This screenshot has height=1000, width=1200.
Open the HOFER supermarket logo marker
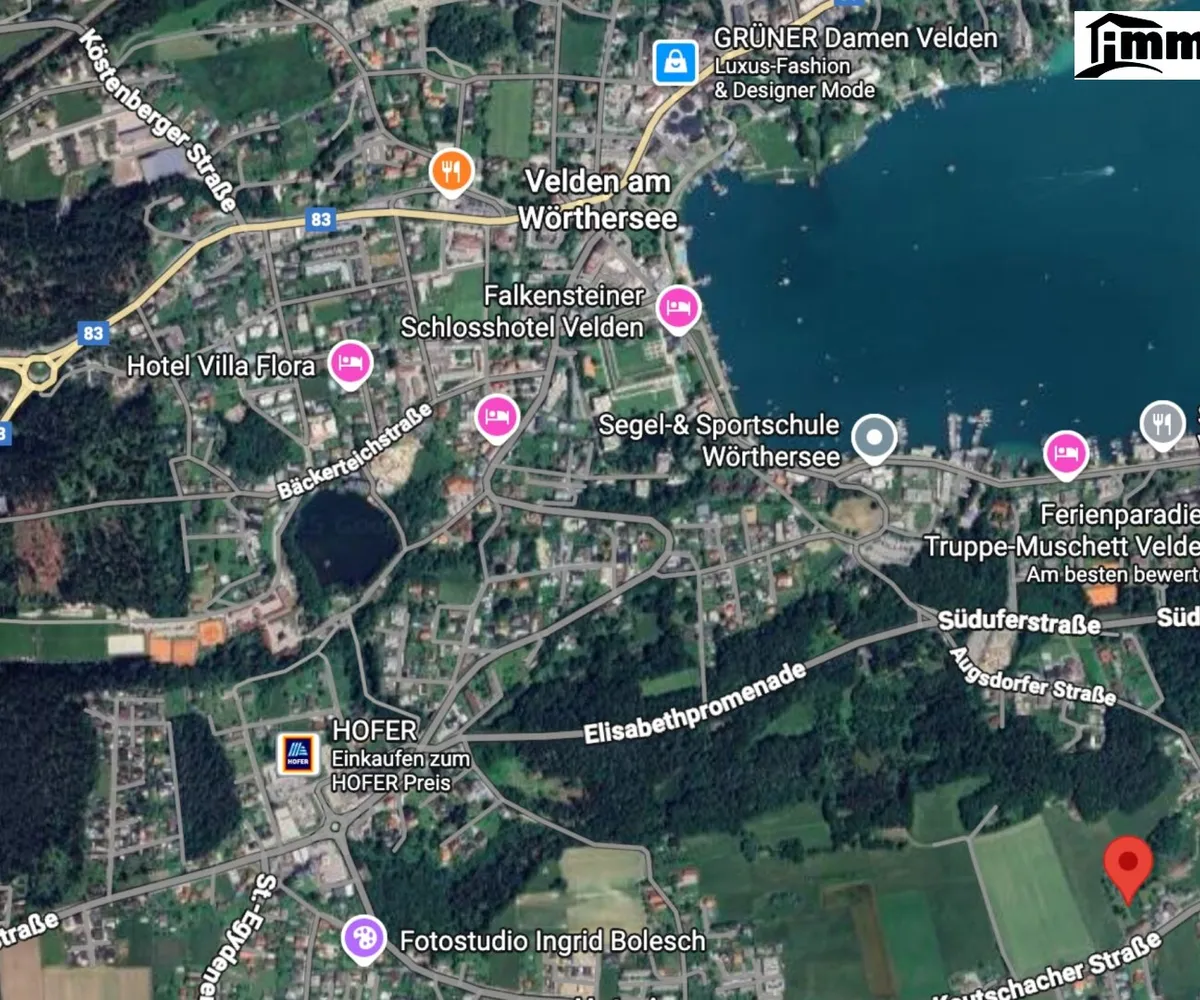point(297,754)
